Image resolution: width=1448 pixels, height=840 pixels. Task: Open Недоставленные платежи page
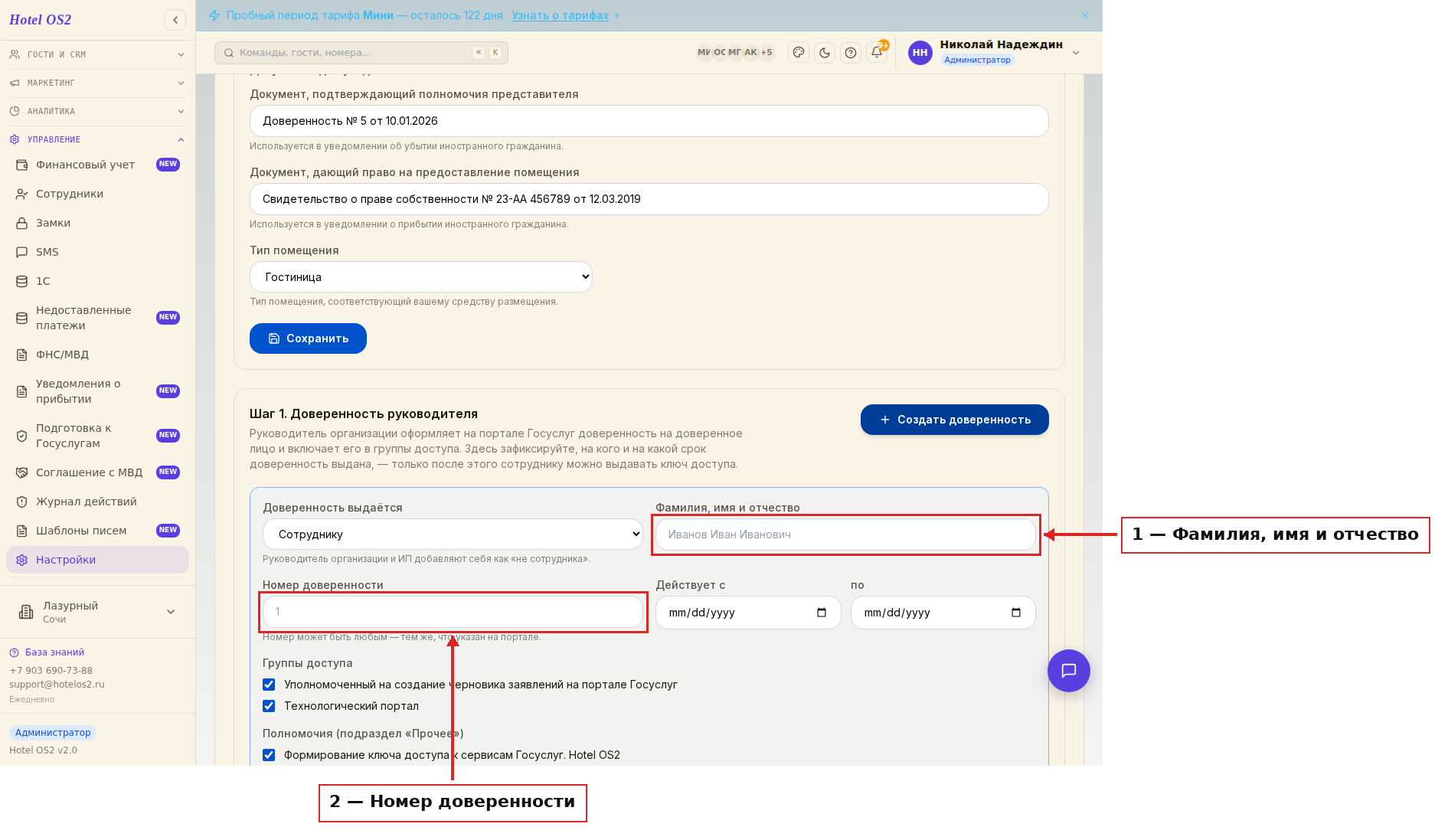[97, 318]
